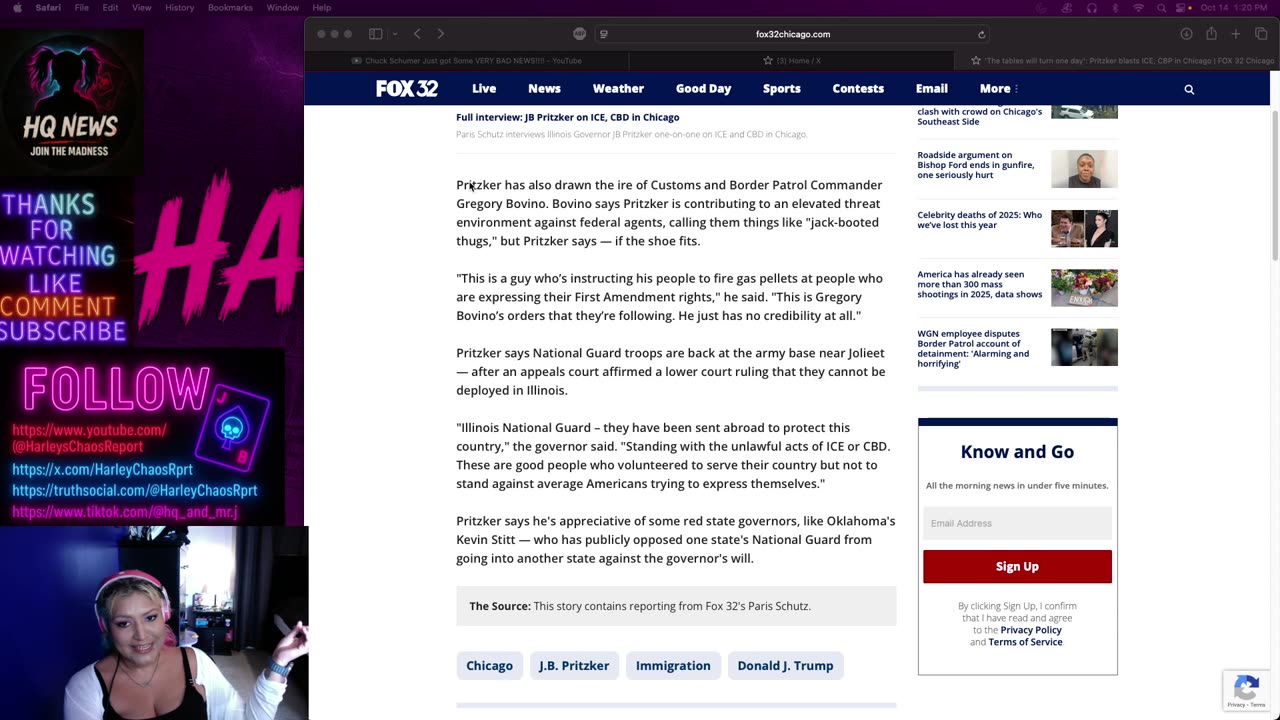Click the FOX 32 logo
Image resolution: width=1280 pixels, height=720 pixels.
pyautogui.click(x=407, y=89)
